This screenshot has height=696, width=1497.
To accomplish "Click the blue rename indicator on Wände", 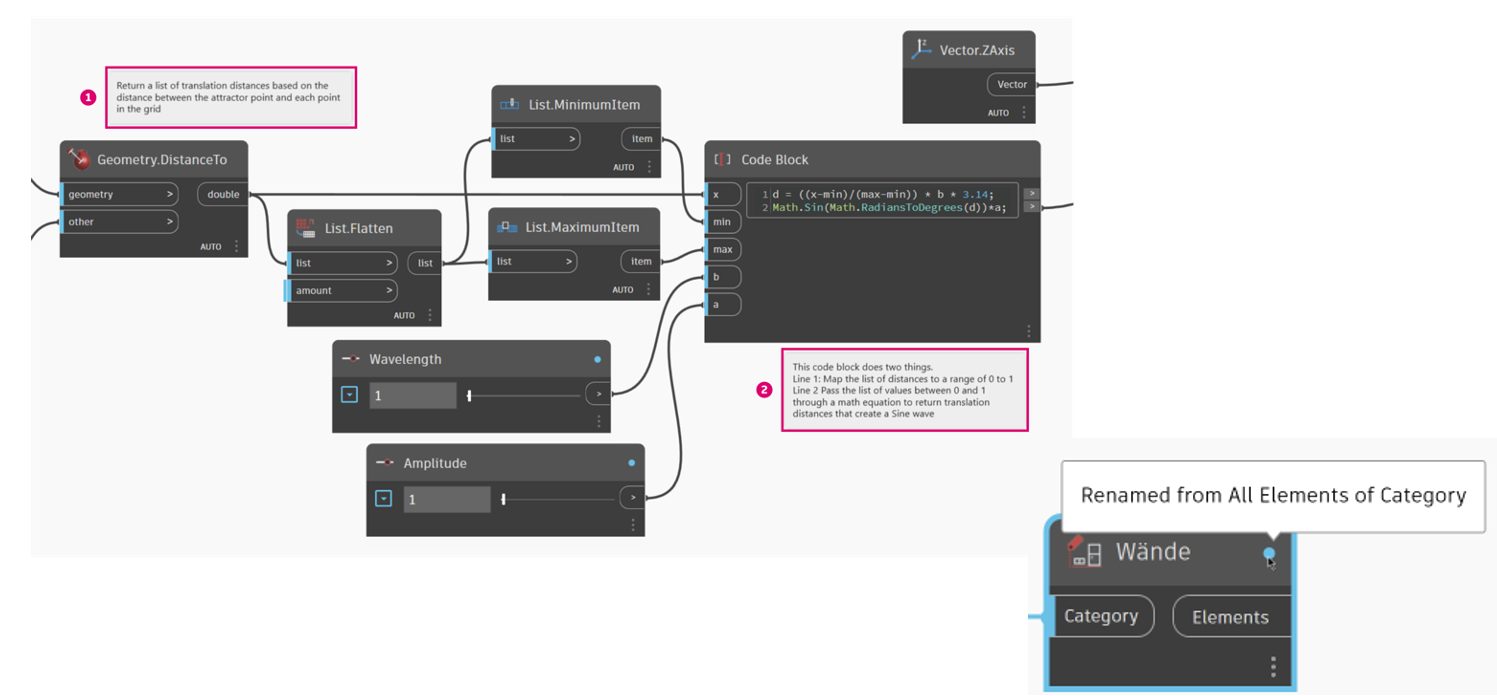I will pos(1269,553).
